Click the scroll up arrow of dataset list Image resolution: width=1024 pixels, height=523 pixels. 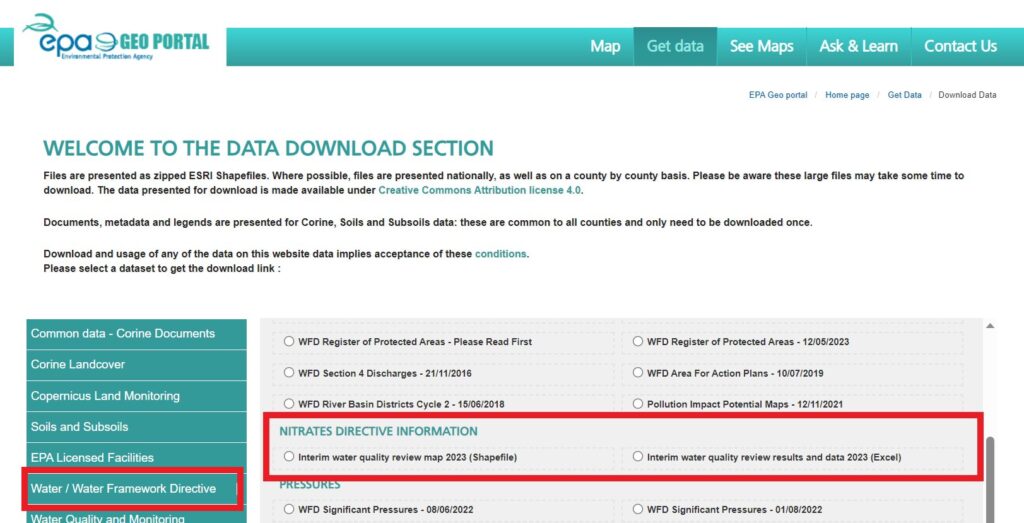pos(990,326)
